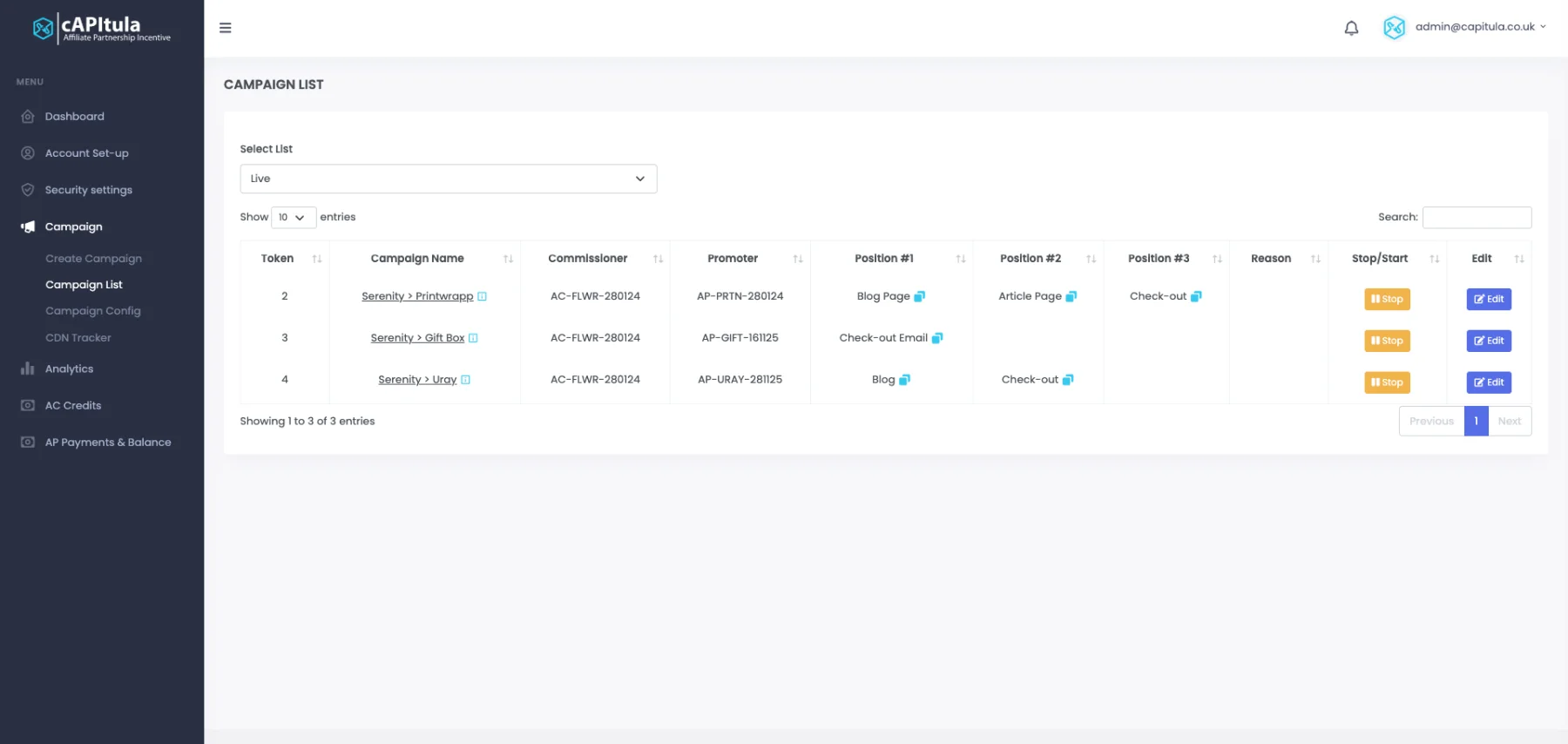Open the Serenity > Printwrapp campaign link

[x=417, y=296]
